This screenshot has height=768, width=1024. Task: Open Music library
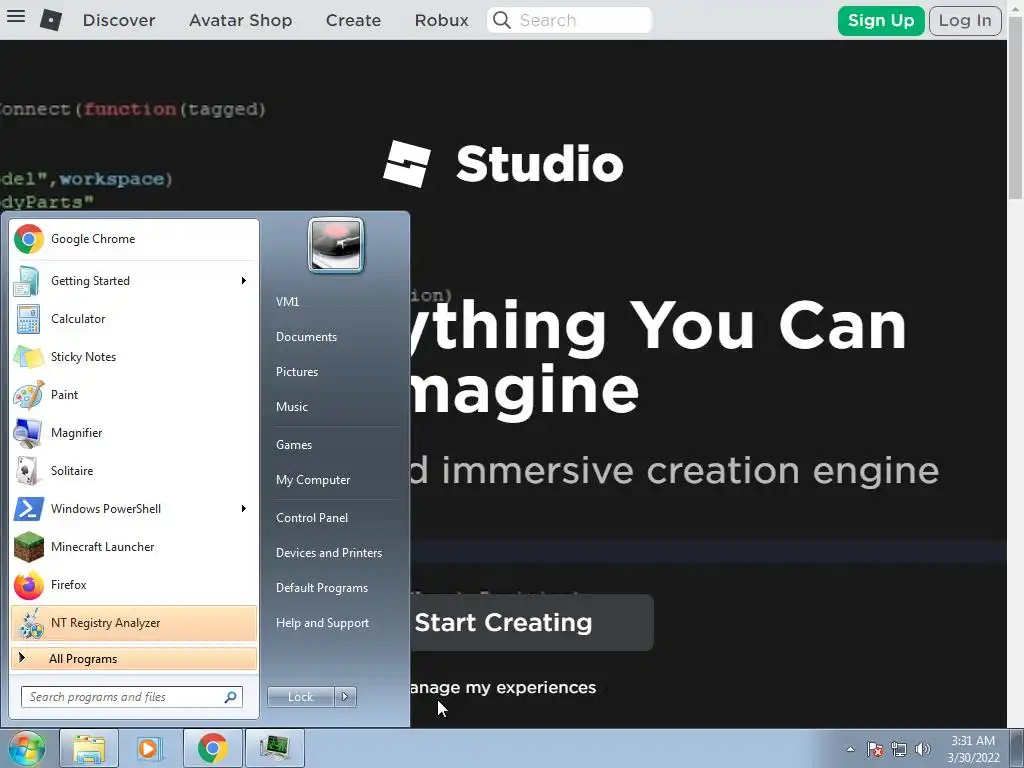(x=292, y=407)
